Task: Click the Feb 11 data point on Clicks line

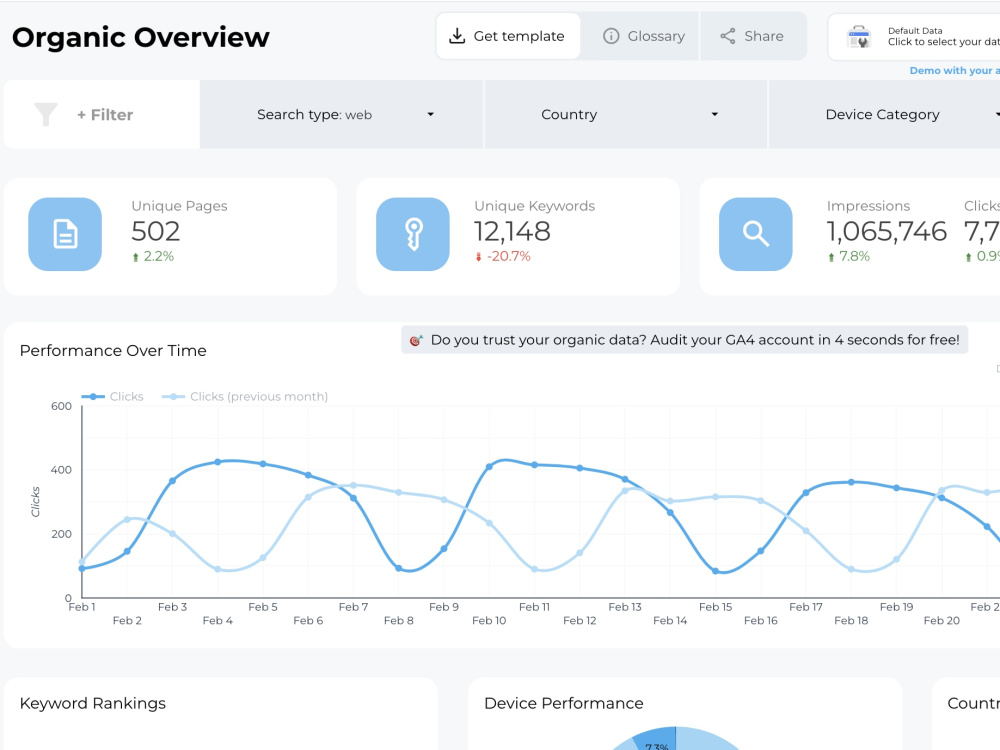Action: pyautogui.click(x=534, y=464)
